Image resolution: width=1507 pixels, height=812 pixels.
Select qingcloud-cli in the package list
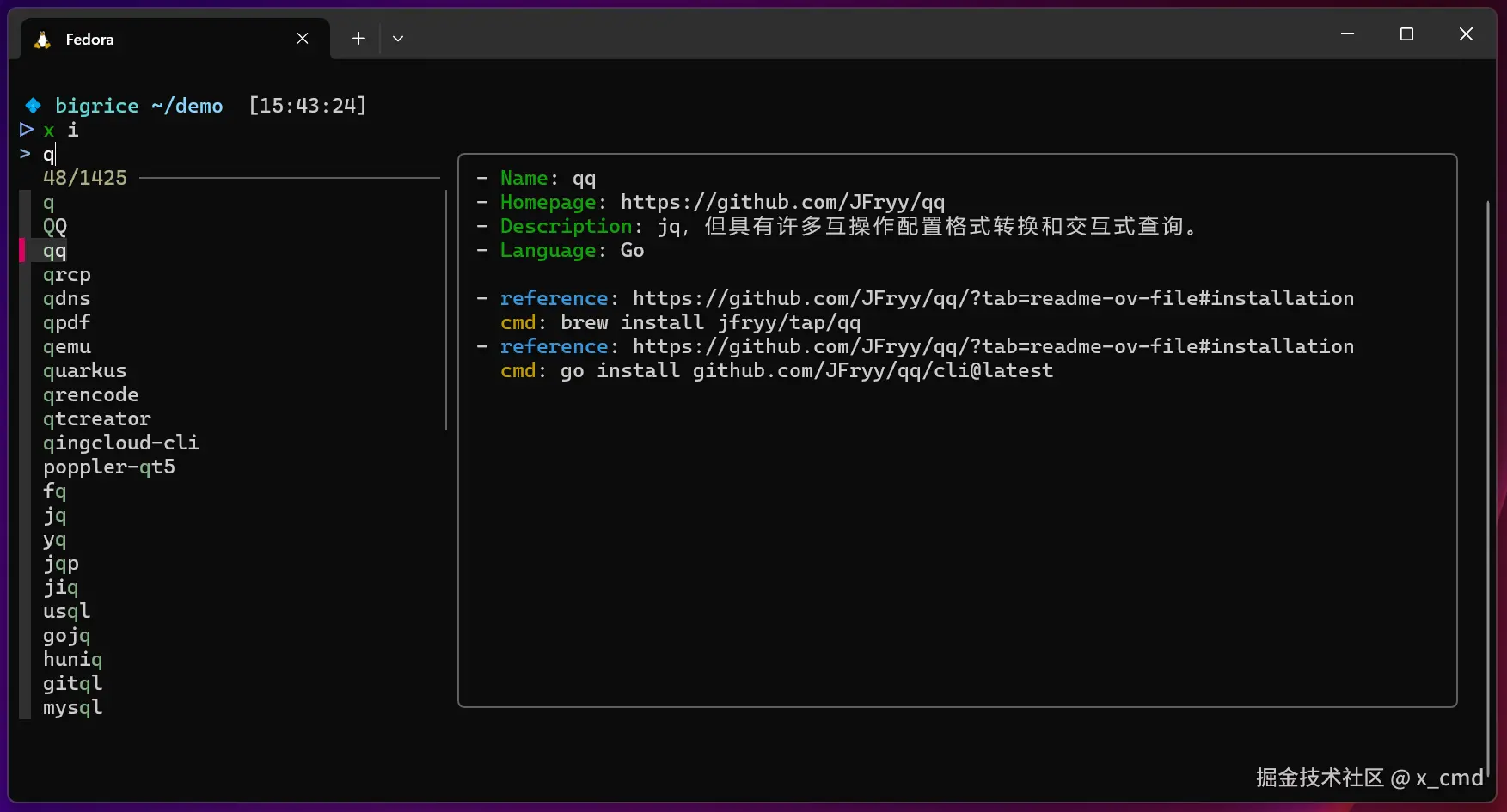121,443
